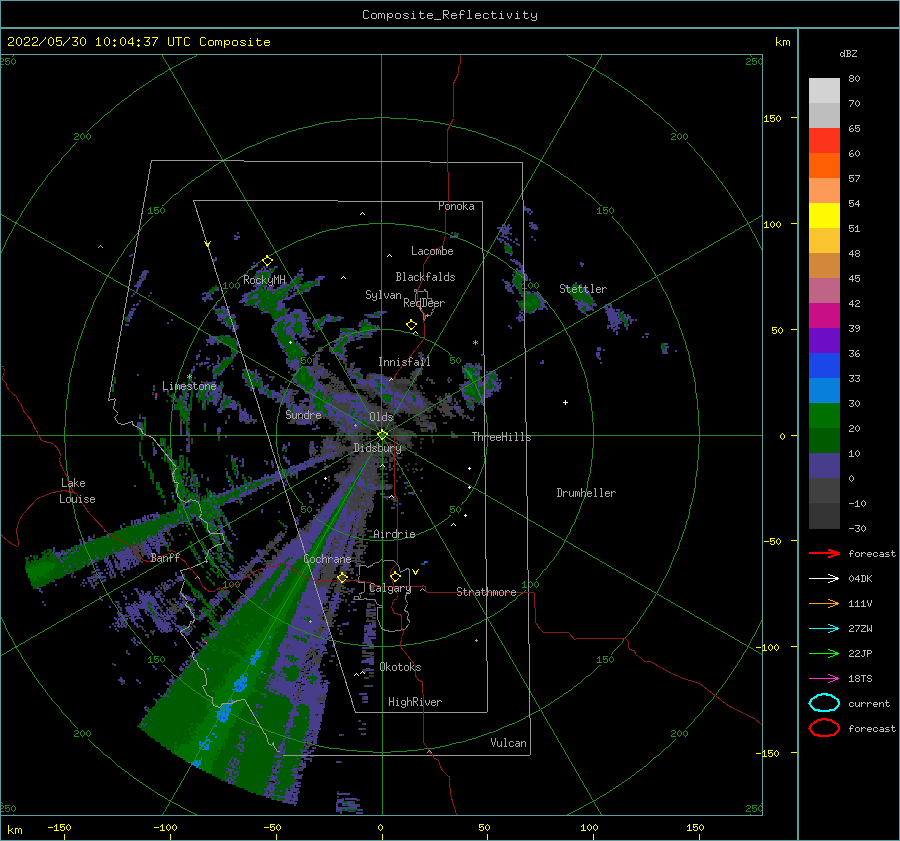
Task: Click the magenta 18TS arrow icon
Action: click(824, 679)
